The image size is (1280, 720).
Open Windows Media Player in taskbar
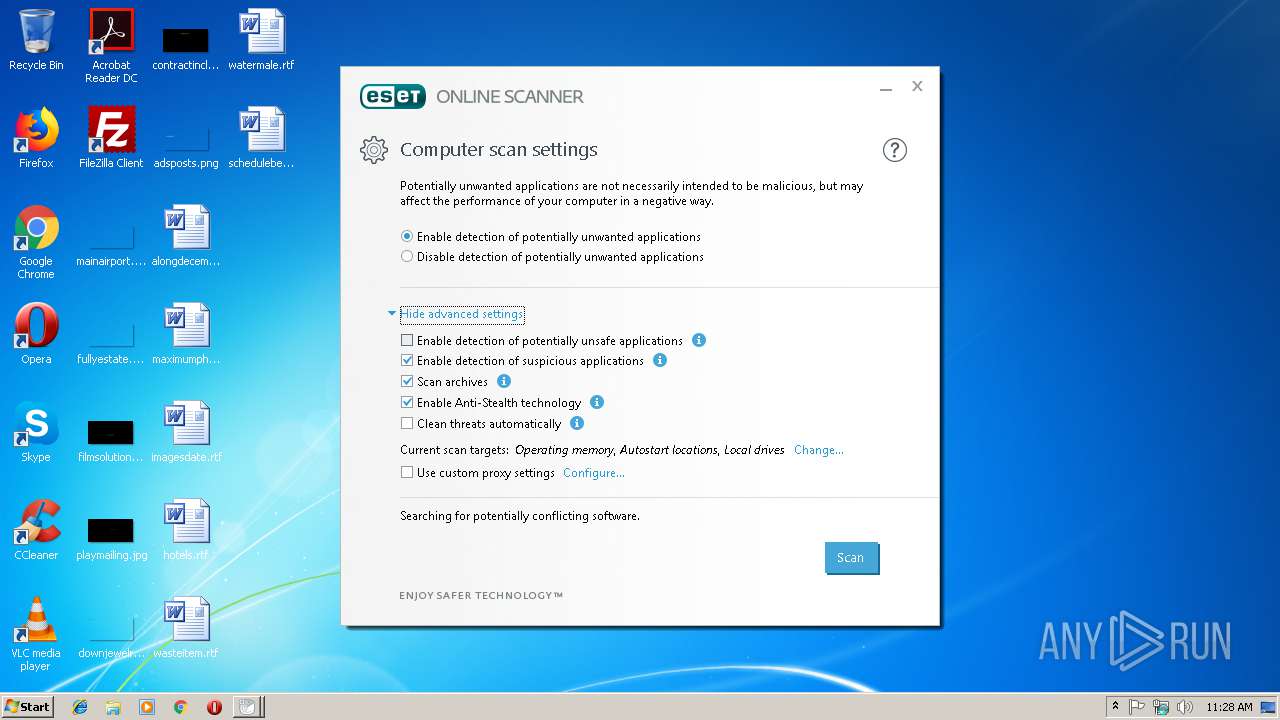147,707
